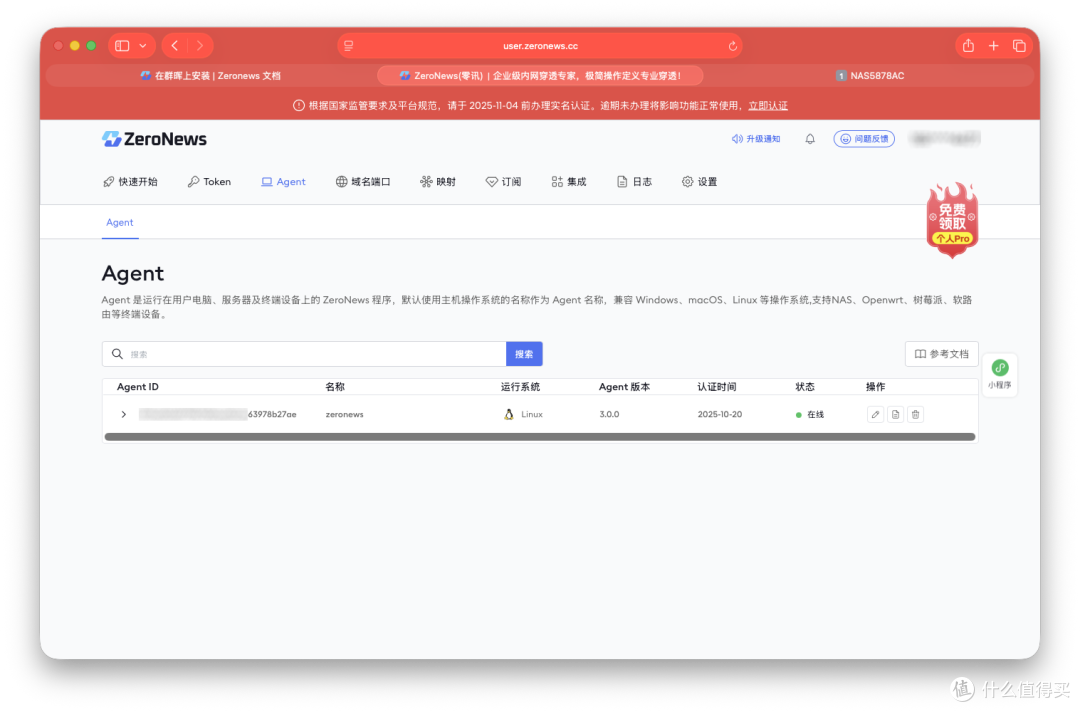The width and height of the screenshot is (1080, 712).
Task: Open the 集成 integration menu item
Action: [569, 182]
